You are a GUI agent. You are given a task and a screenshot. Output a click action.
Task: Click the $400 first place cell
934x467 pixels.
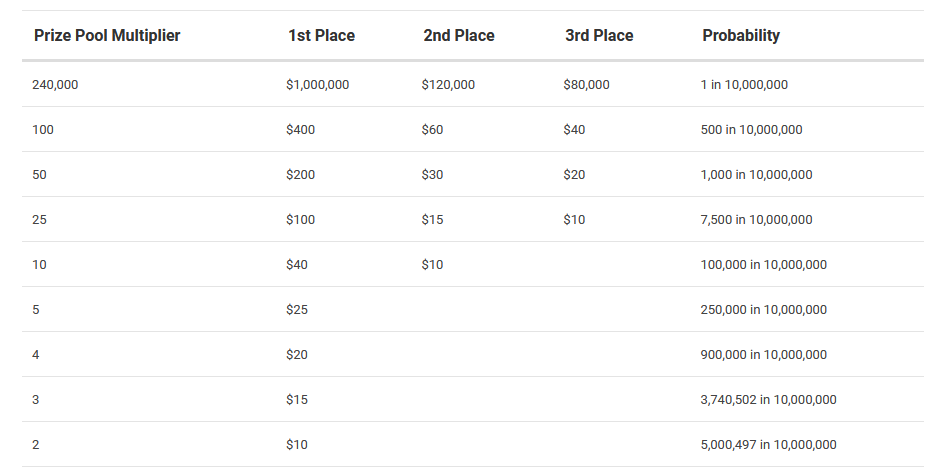[x=301, y=129]
